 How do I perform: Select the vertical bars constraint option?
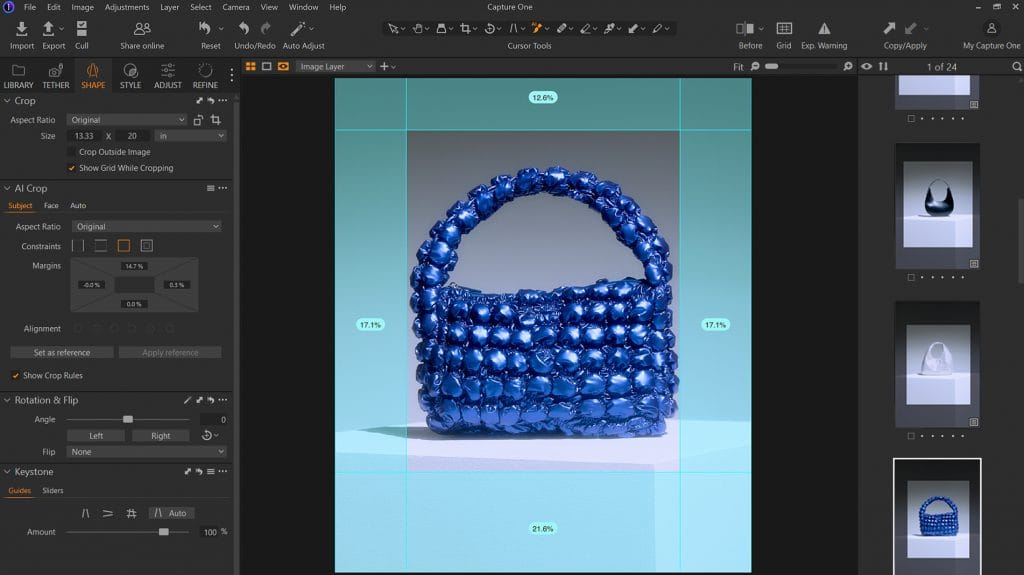tap(78, 246)
